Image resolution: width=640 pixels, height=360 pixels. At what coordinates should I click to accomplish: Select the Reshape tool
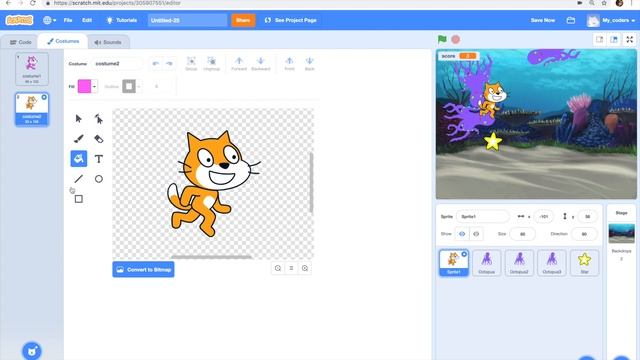coord(98,119)
